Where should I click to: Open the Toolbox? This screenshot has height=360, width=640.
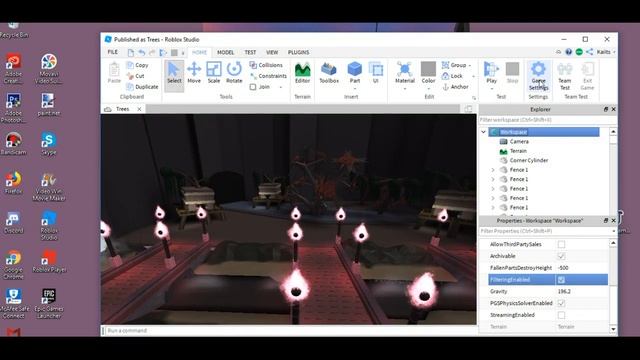(329, 73)
